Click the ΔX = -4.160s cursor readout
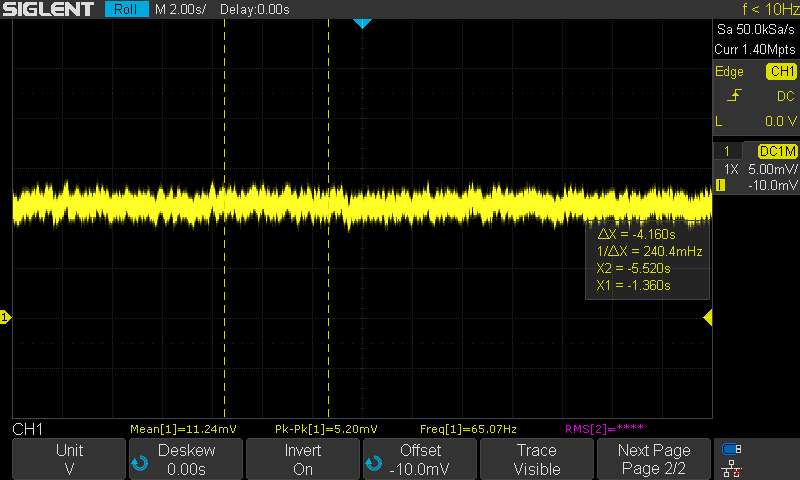Viewport: 800px width, 480px height. 636,234
